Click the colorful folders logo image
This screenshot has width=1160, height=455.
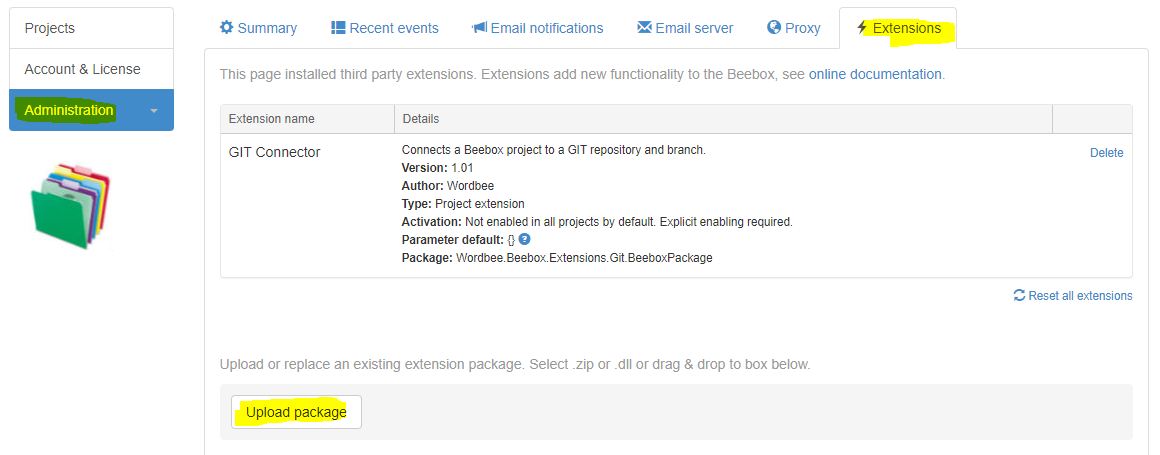[70, 206]
